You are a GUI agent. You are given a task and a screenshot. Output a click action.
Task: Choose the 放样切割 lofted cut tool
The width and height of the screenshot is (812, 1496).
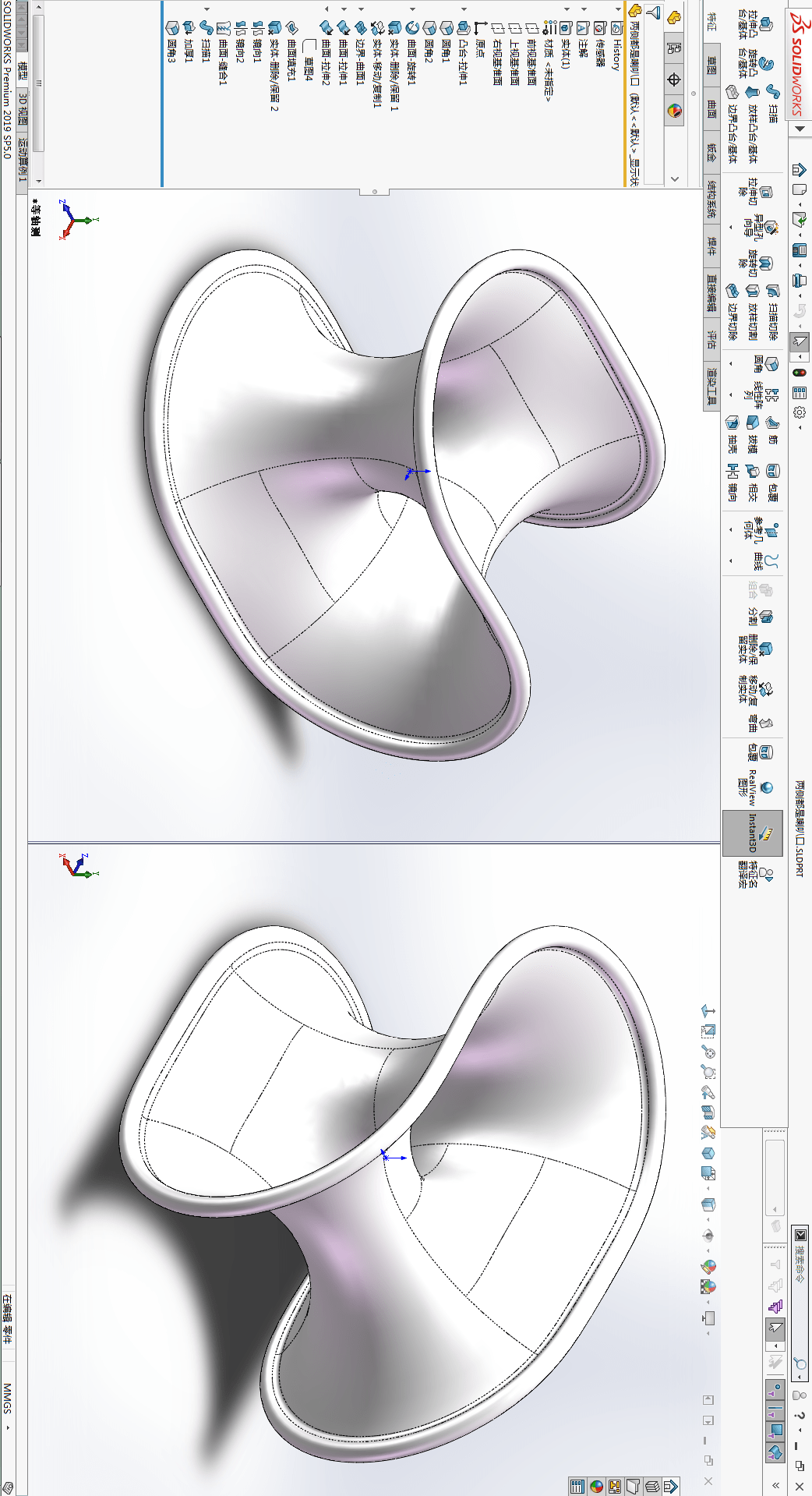coord(752,313)
